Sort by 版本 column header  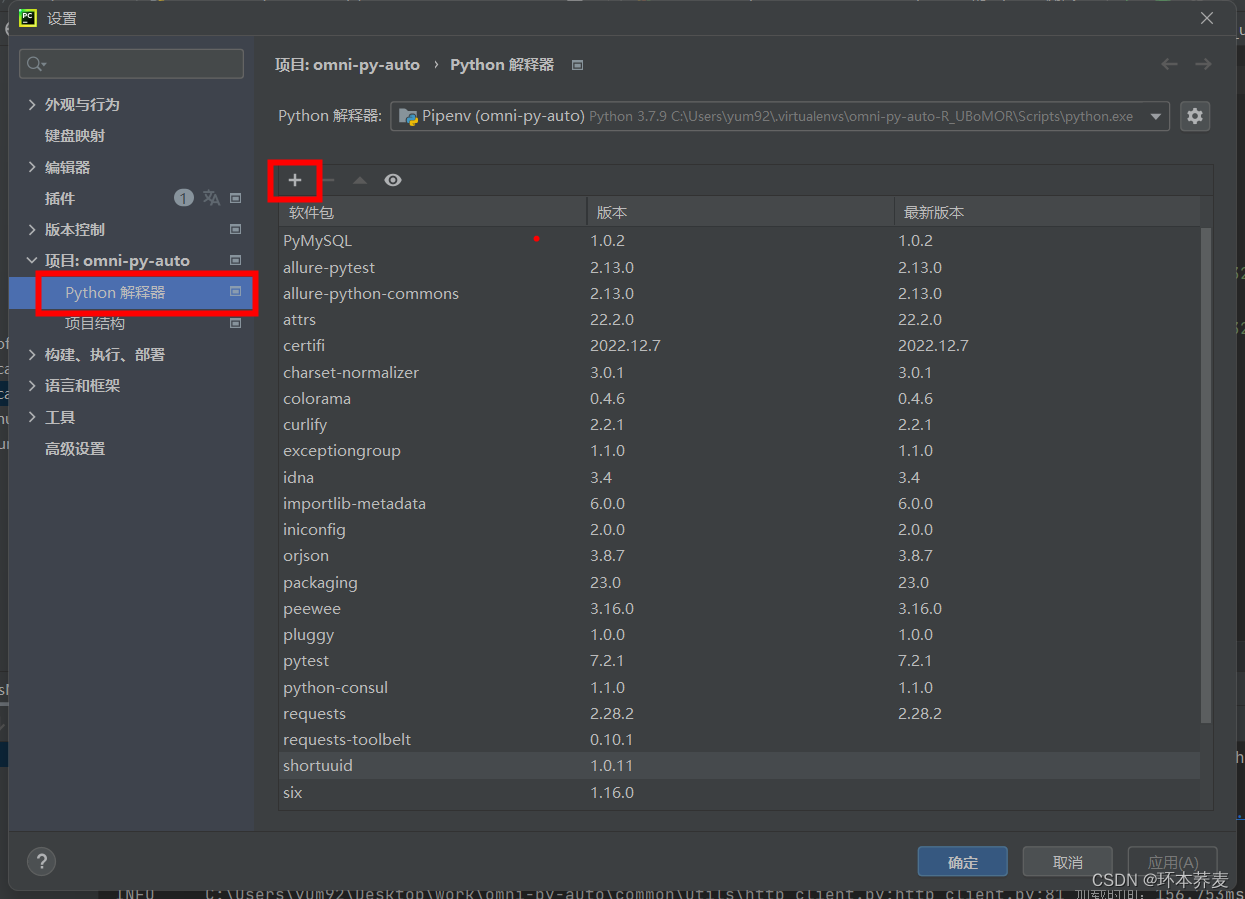pos(740,212)
